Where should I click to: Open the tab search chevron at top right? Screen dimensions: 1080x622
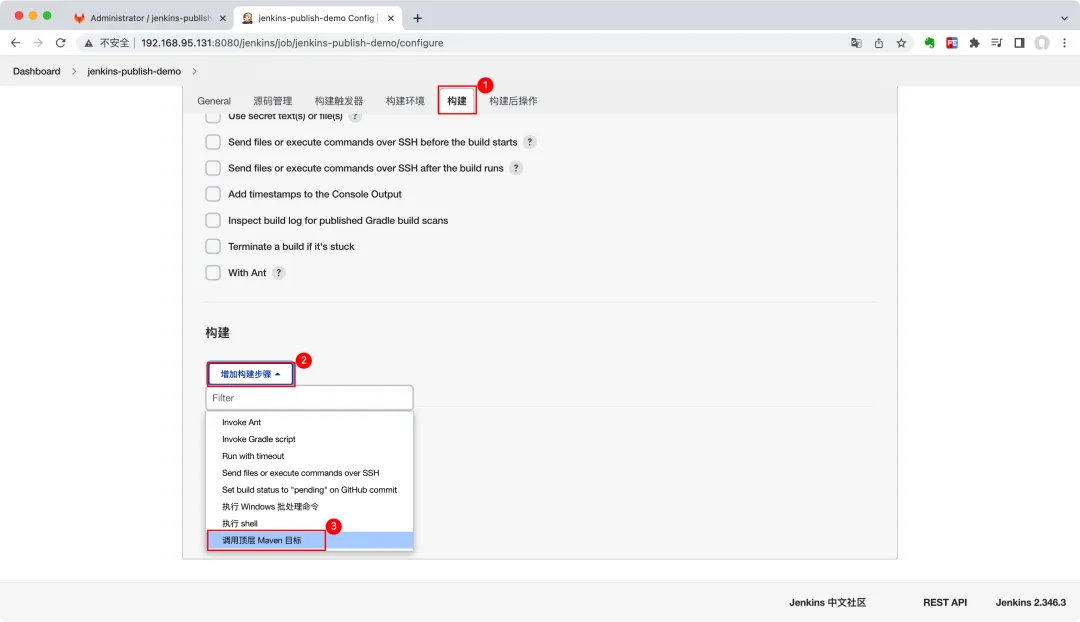pos(1064,19)
